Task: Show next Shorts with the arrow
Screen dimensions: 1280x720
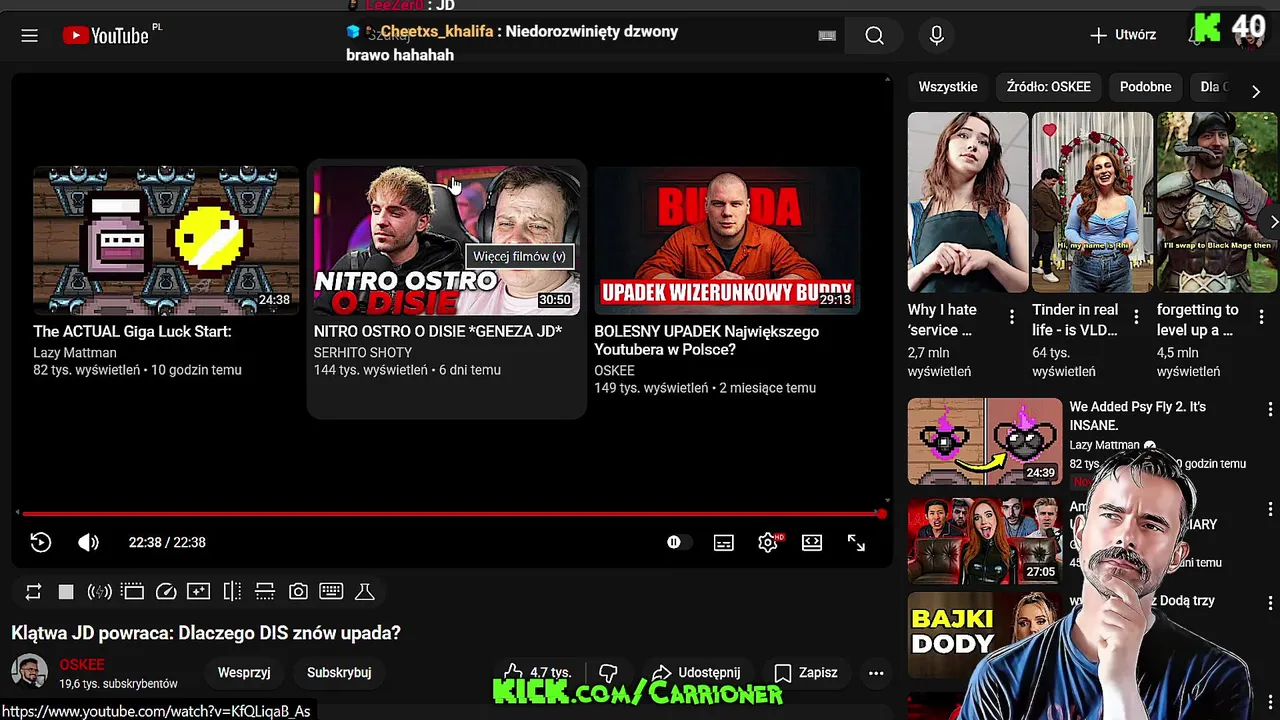Action: [1273, 222]
